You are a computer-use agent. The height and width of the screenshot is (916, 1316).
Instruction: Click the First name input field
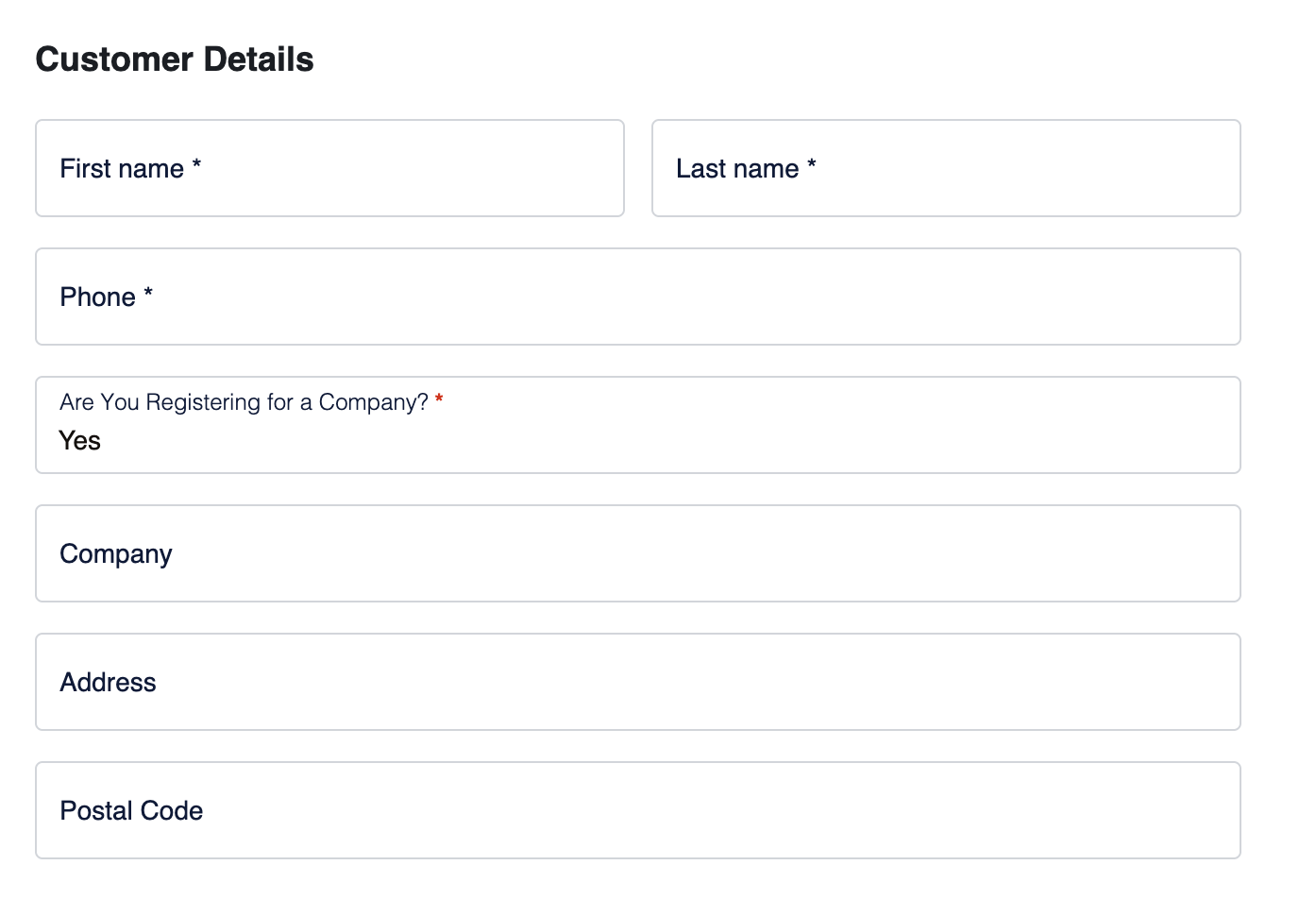tap(329, 168)
